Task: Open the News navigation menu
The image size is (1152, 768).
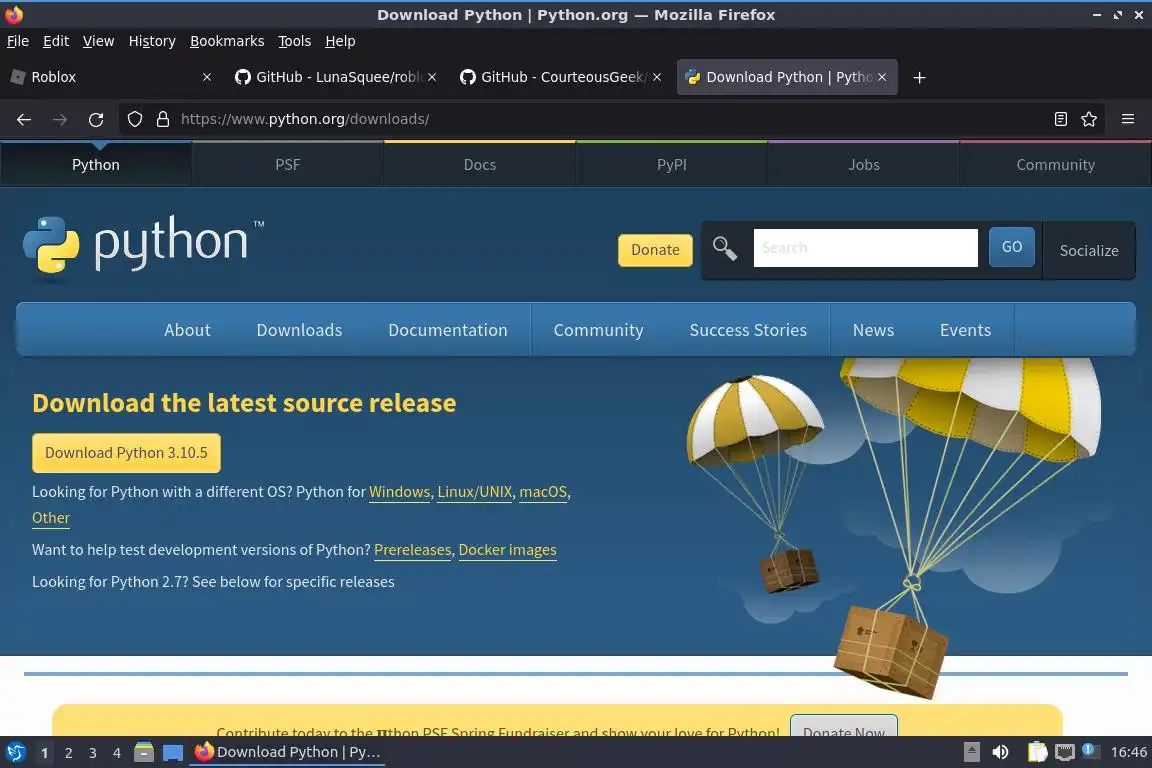Action: [x=873, y=330]
